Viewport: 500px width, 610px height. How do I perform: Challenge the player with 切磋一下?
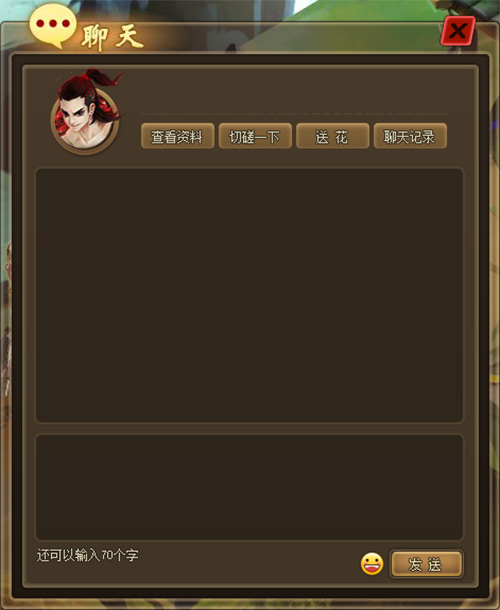point(255,136)
